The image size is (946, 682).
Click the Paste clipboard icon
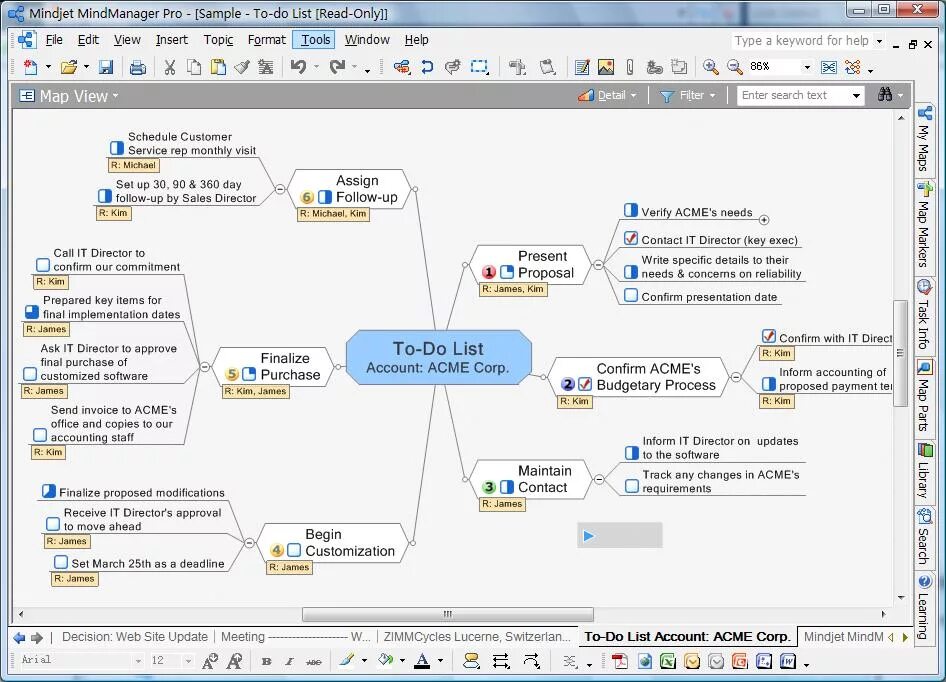[218, 67]
